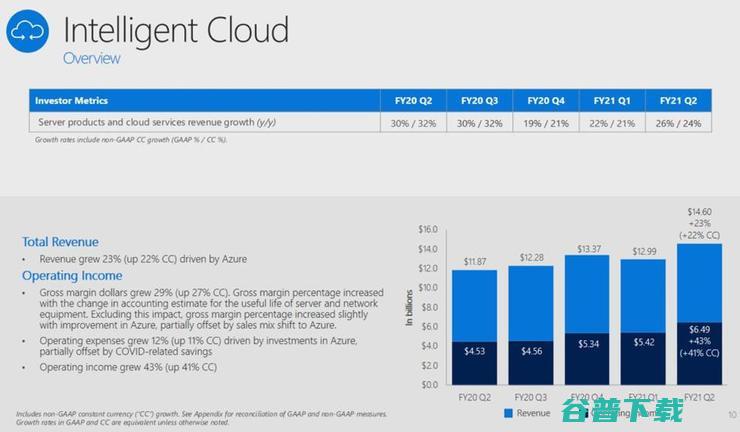The height and width of the screenshot is (432, 740).
Task: Click the FY20 Q4 table column header
Action: point(546,101)
